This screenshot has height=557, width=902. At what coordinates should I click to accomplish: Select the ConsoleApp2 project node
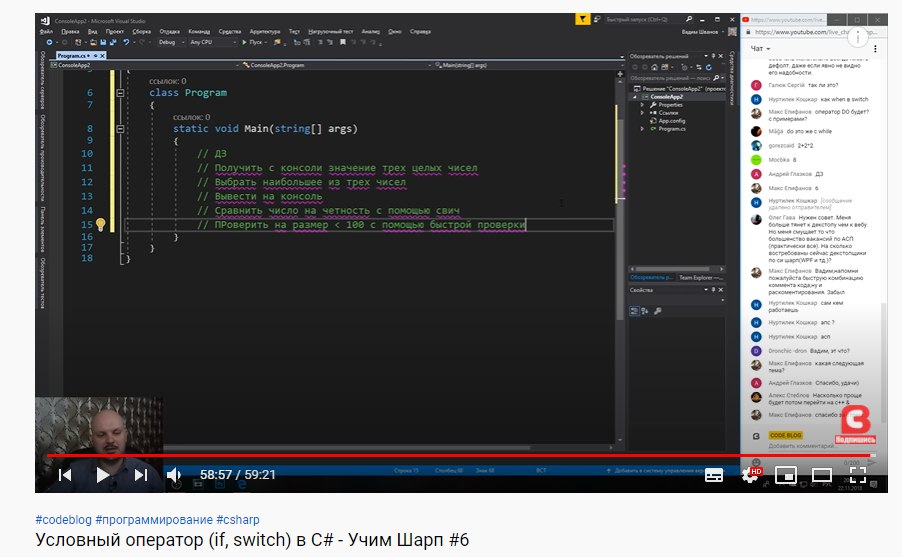click(667, 97)
